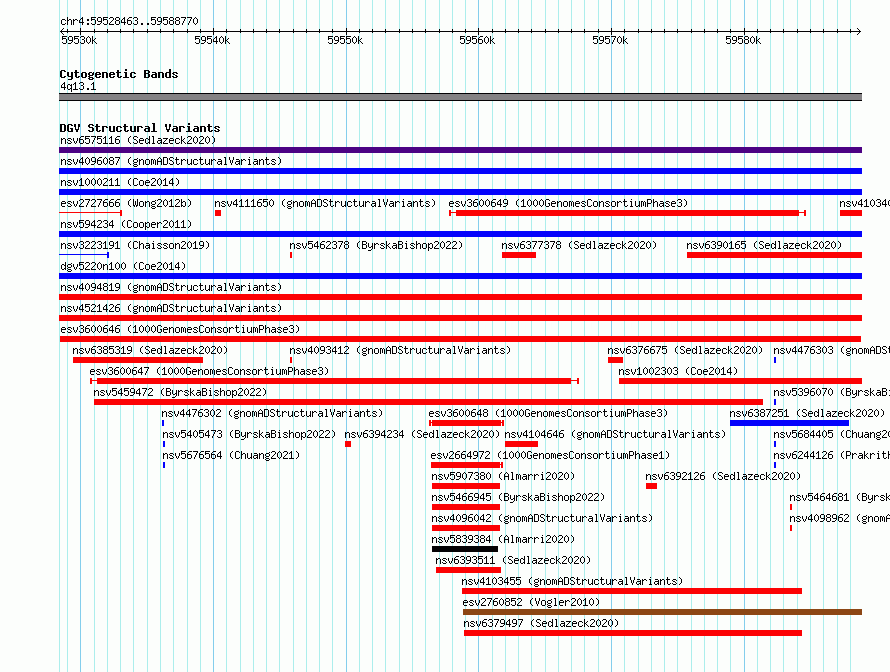The height and width of the screenshot is (672, 890).
Task: Click the black nsv5839384 (Almarri2020) bar
Action: (465, 549)
